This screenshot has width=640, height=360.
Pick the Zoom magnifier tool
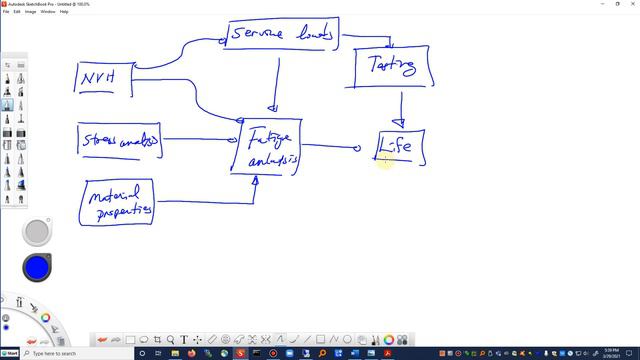[171, 340]
